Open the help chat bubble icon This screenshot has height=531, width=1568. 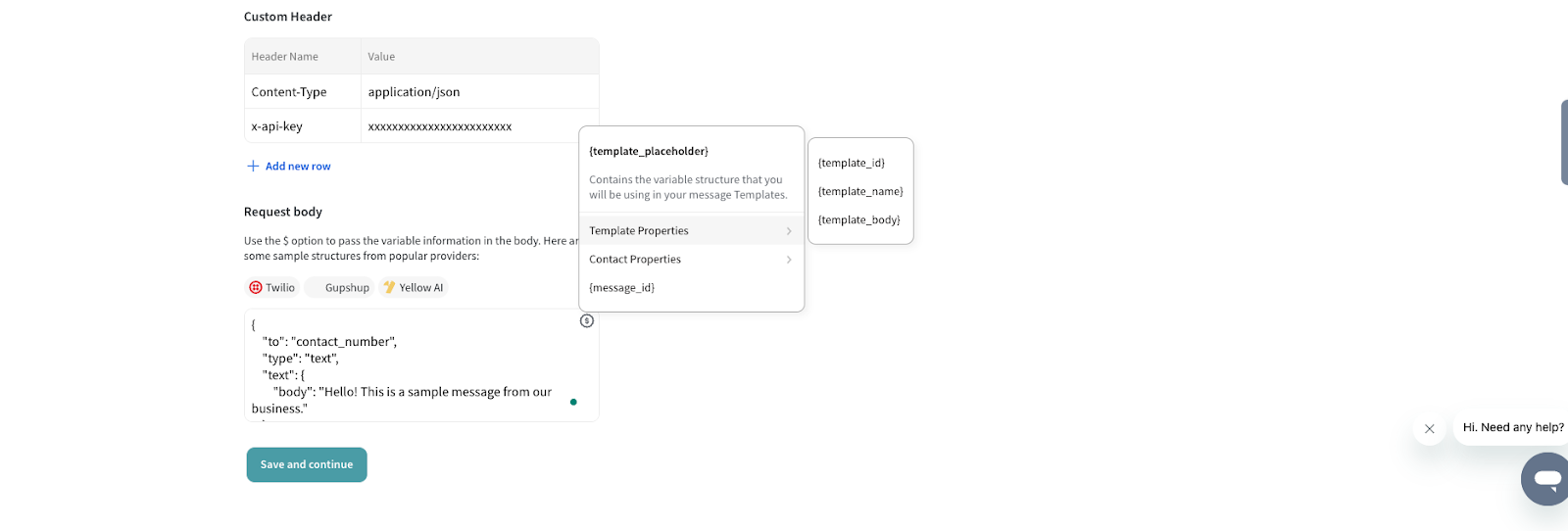tap(1546, 479)
